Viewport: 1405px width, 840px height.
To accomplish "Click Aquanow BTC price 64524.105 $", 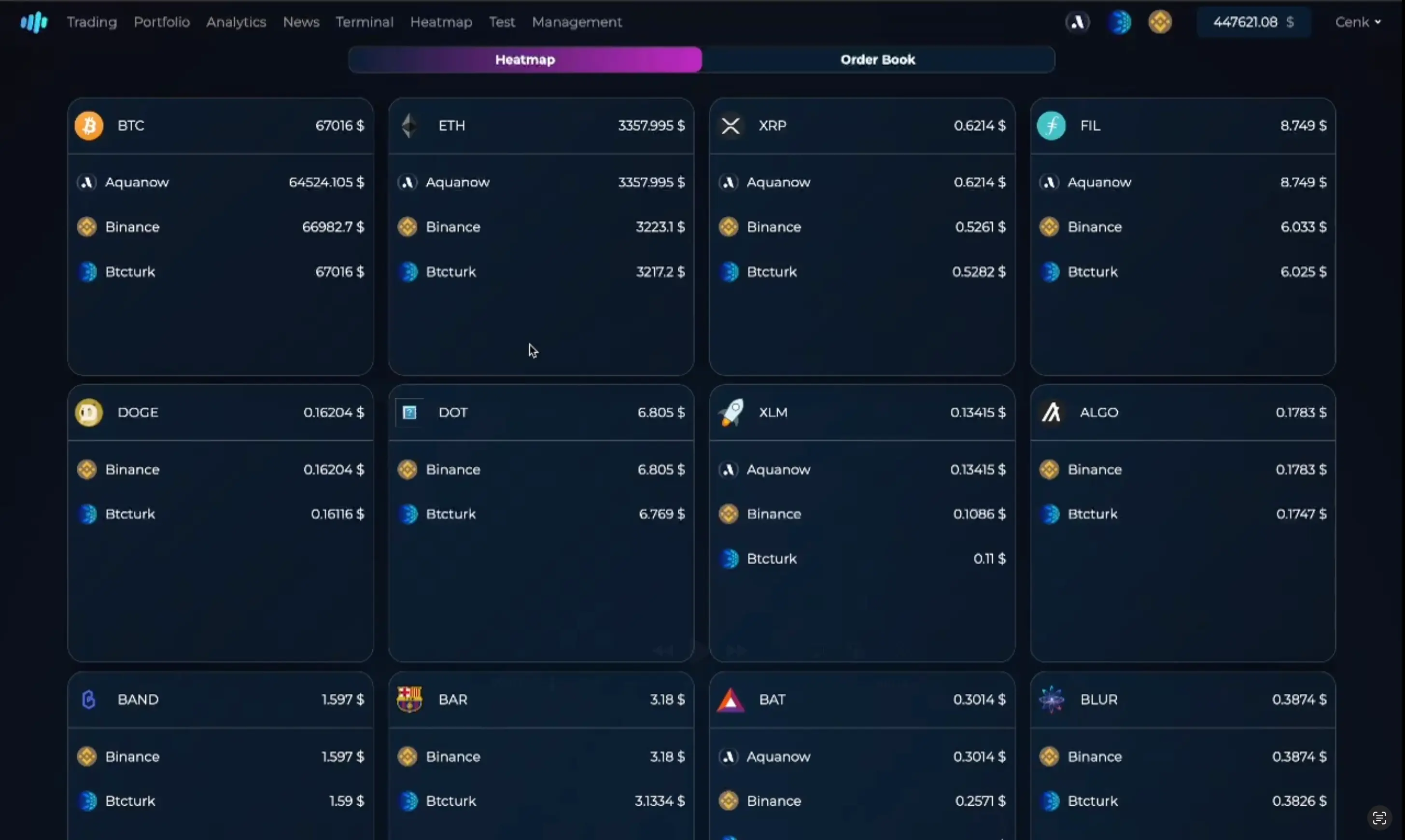I will [x=326, y=182].
